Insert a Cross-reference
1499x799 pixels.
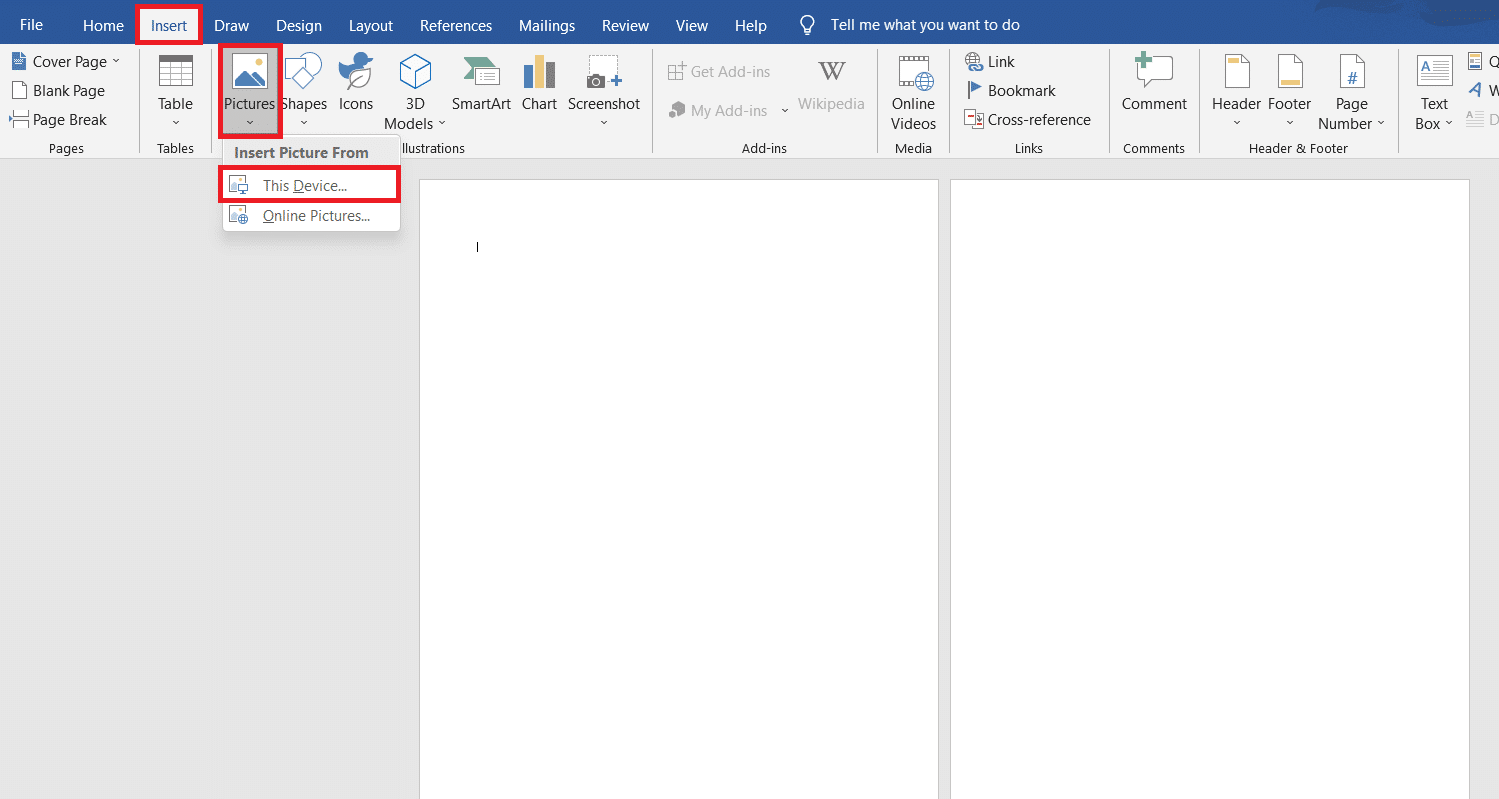(x=1028, y=119)
